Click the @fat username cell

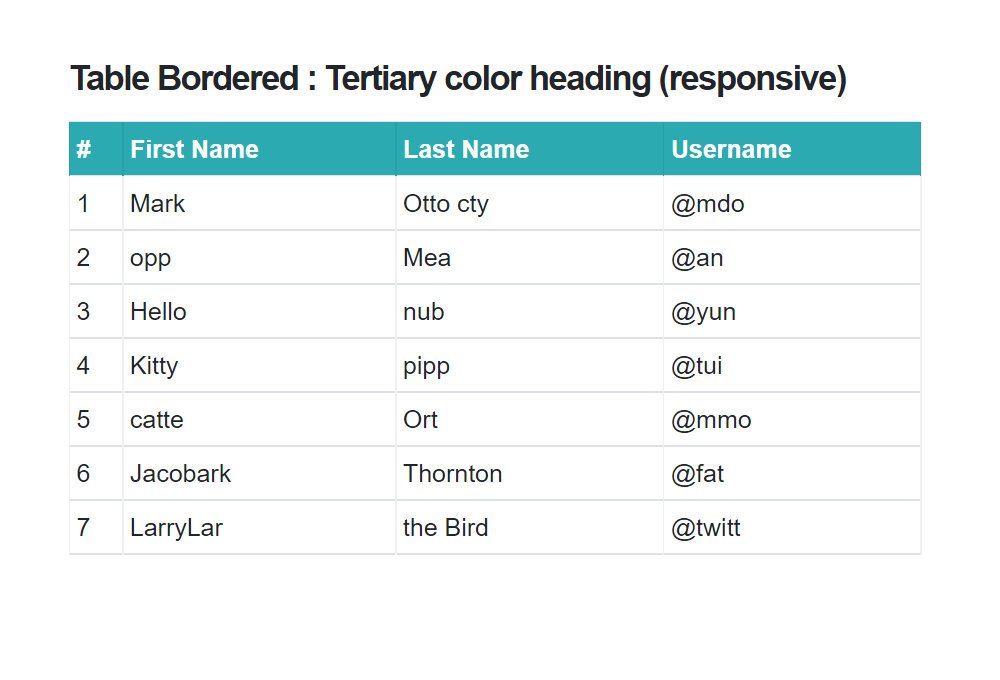point(792,473)
